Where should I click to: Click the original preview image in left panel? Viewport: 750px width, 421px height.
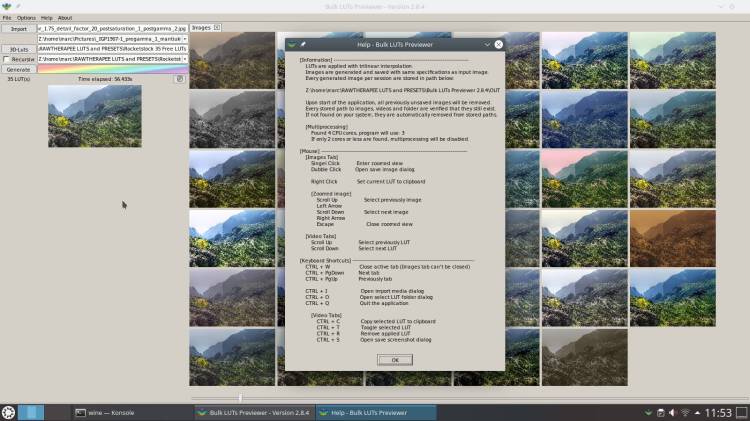95,116
